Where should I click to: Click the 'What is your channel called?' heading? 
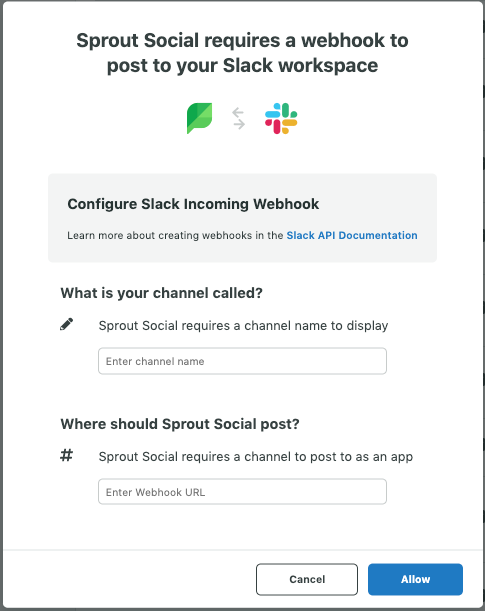tap(162, 293)
